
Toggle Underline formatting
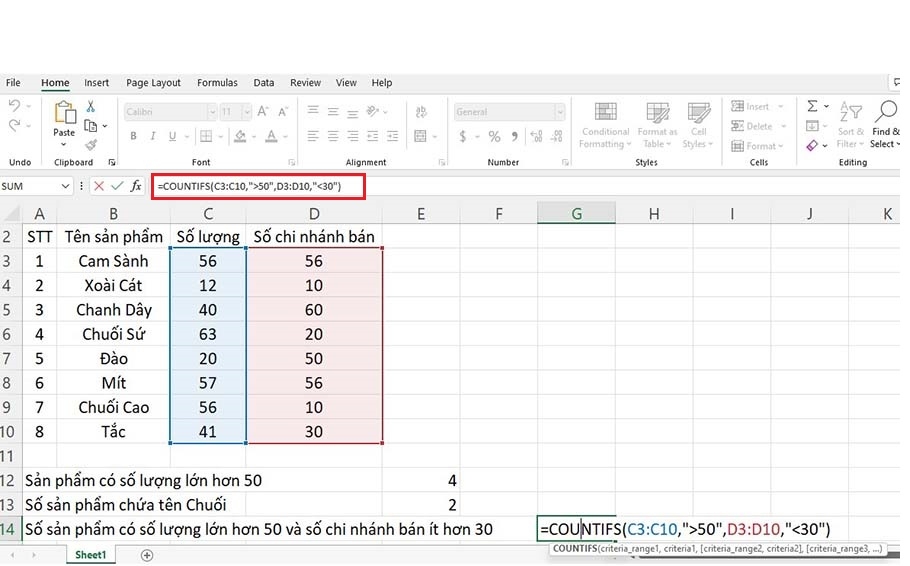click(x=172, y=136)
